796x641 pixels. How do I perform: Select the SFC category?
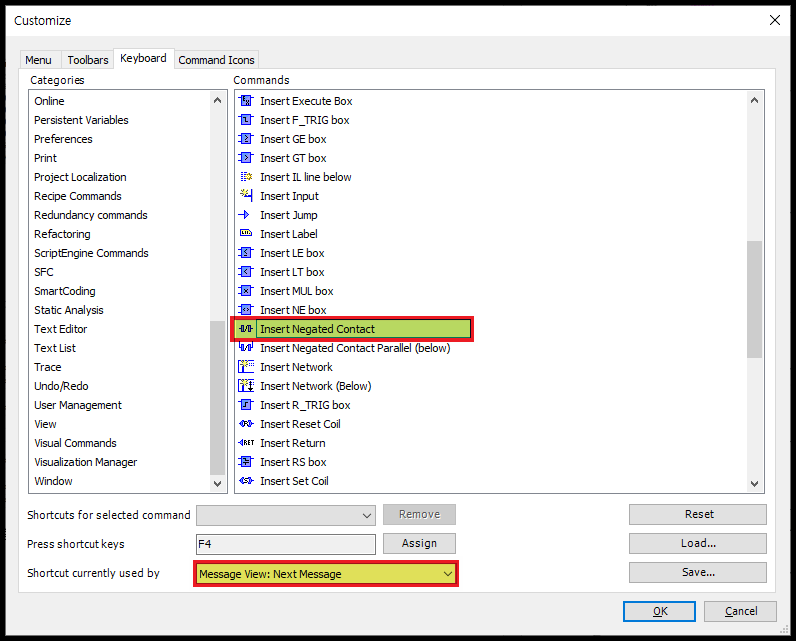coord(44,272)
